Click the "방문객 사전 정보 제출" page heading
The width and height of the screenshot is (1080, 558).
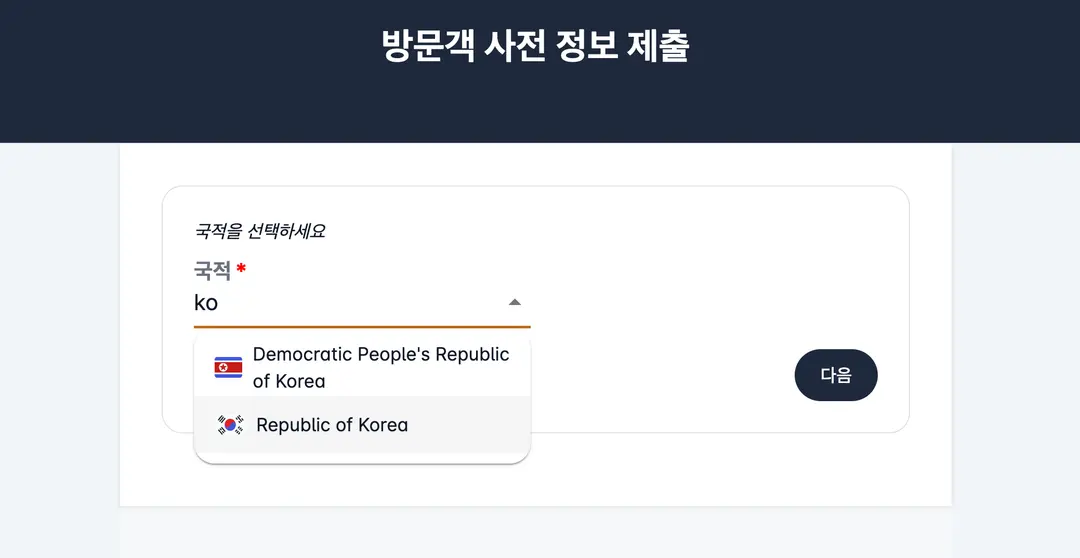coord(535,46)
